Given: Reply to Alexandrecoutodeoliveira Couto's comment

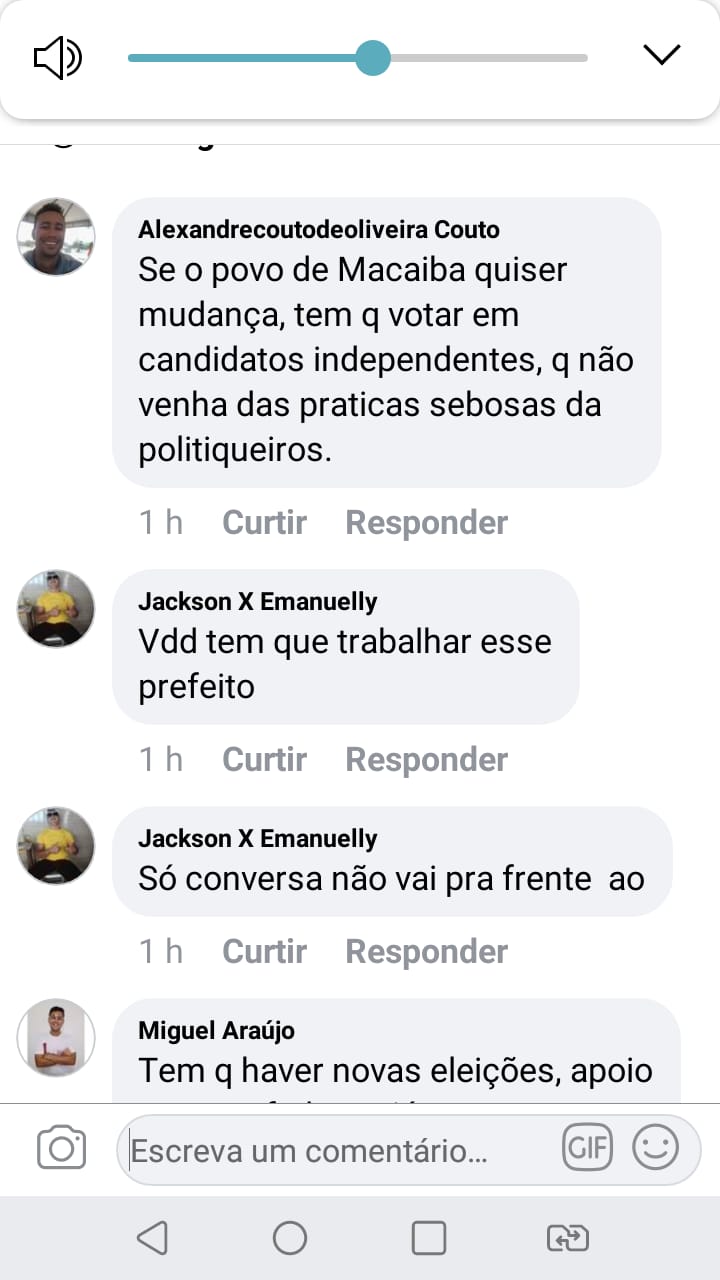Looking at the screenshot, I should (426, 522).
